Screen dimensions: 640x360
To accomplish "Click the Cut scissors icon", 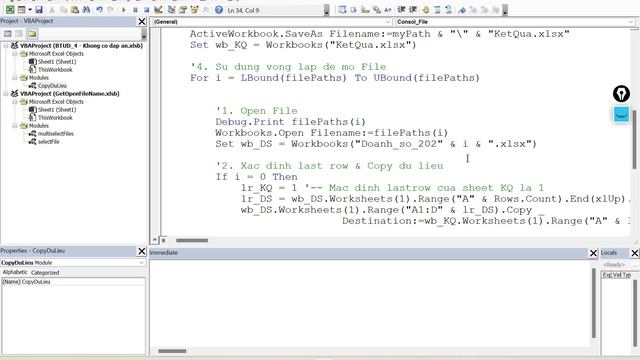I will [52, 10].
